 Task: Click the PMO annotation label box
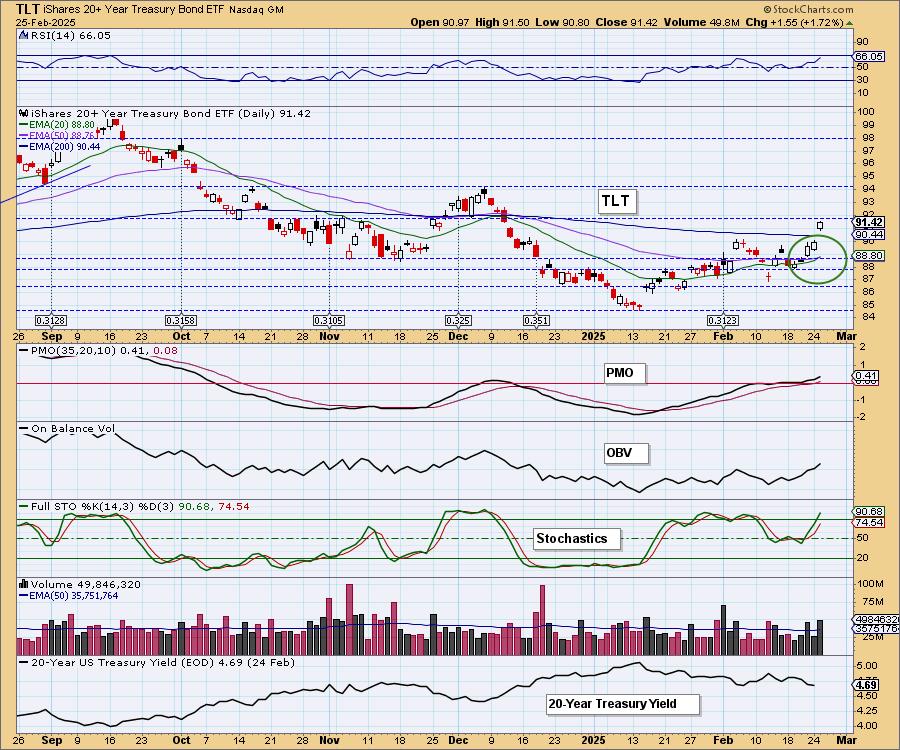tap(624, 373)
